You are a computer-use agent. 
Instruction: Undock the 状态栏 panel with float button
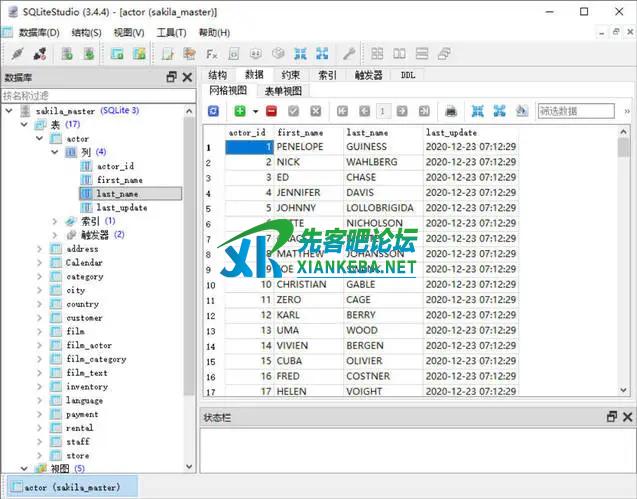pos(612,416)
